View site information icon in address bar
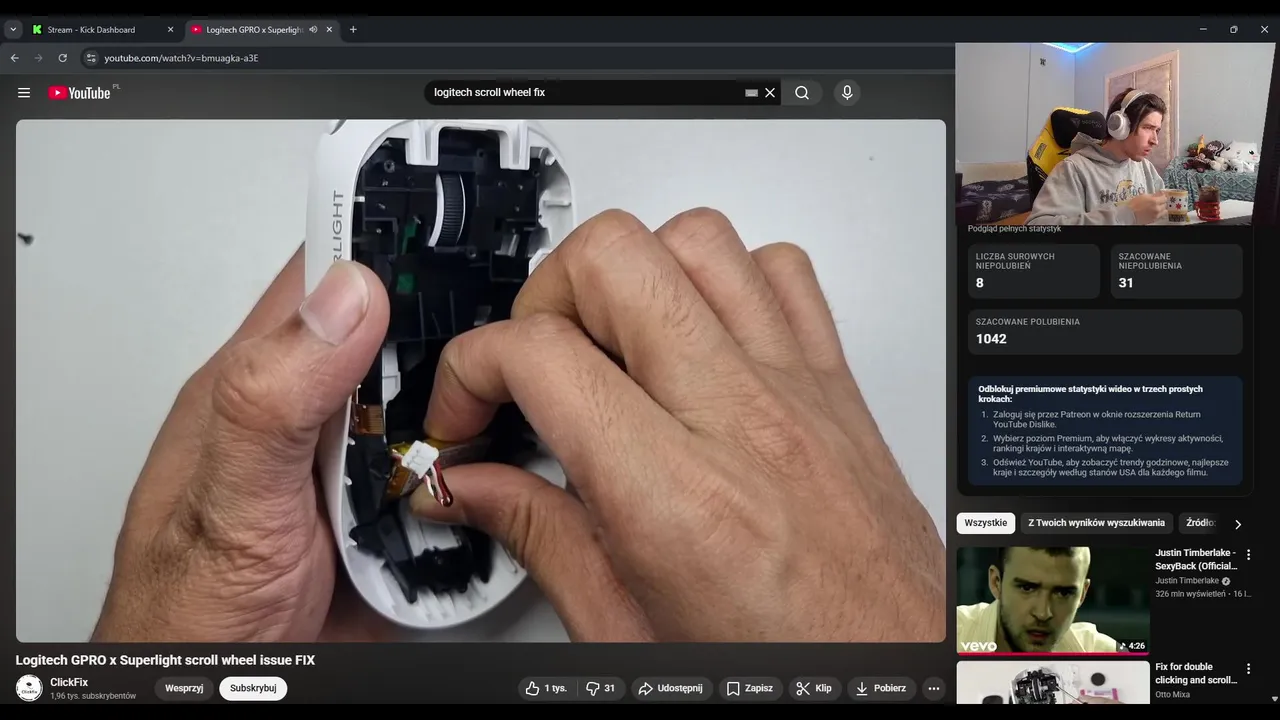The width and height of the screenshot is (1280, 720). coord(91,58)
